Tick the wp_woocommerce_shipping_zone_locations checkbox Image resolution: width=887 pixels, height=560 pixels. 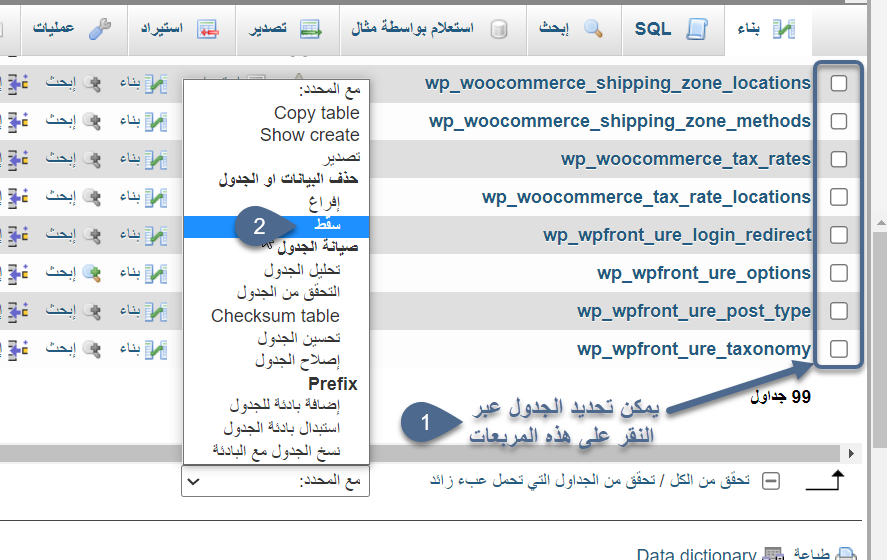[x=839, y=83]
